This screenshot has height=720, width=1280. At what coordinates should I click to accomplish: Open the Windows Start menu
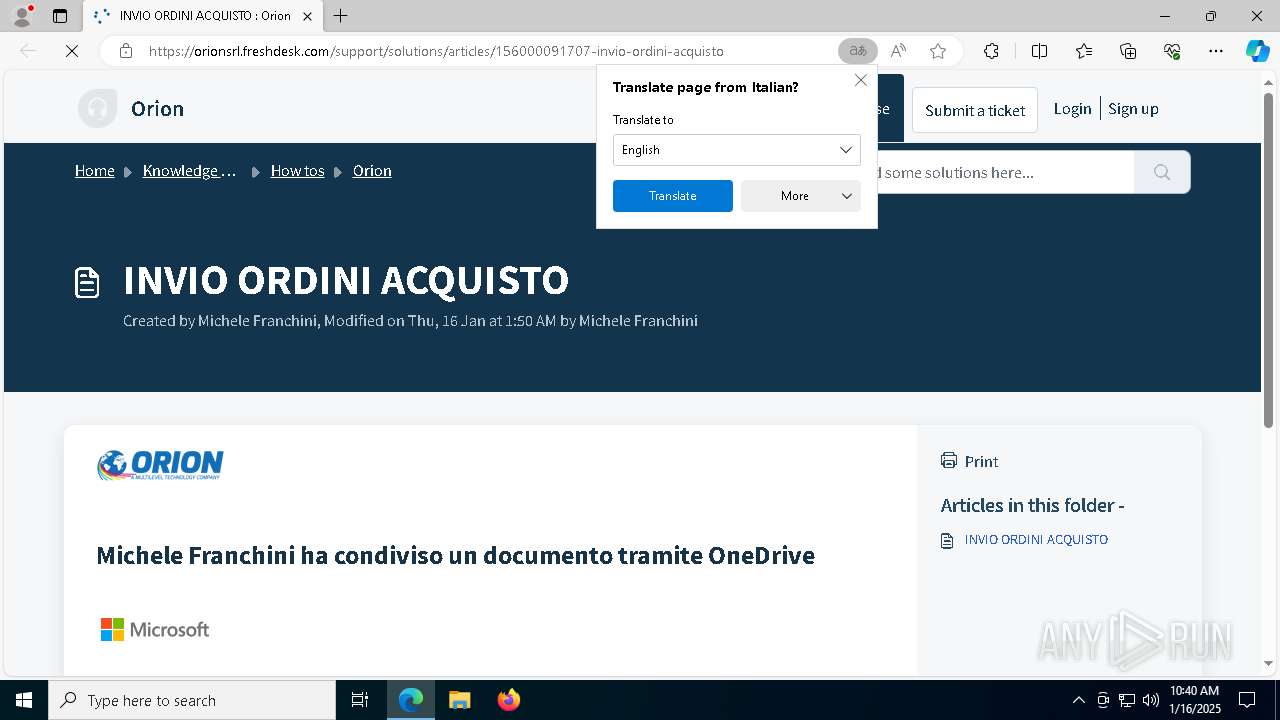24,700
